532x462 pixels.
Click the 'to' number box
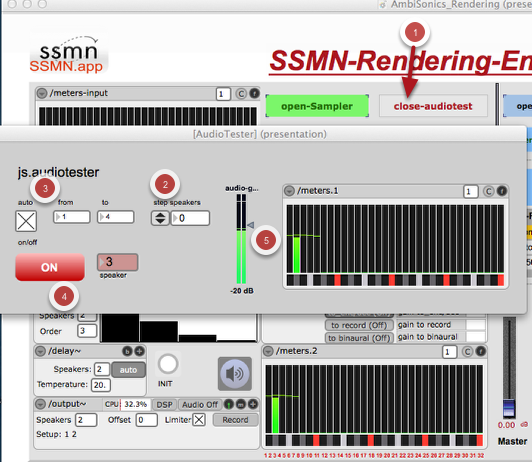coord(116,217)
